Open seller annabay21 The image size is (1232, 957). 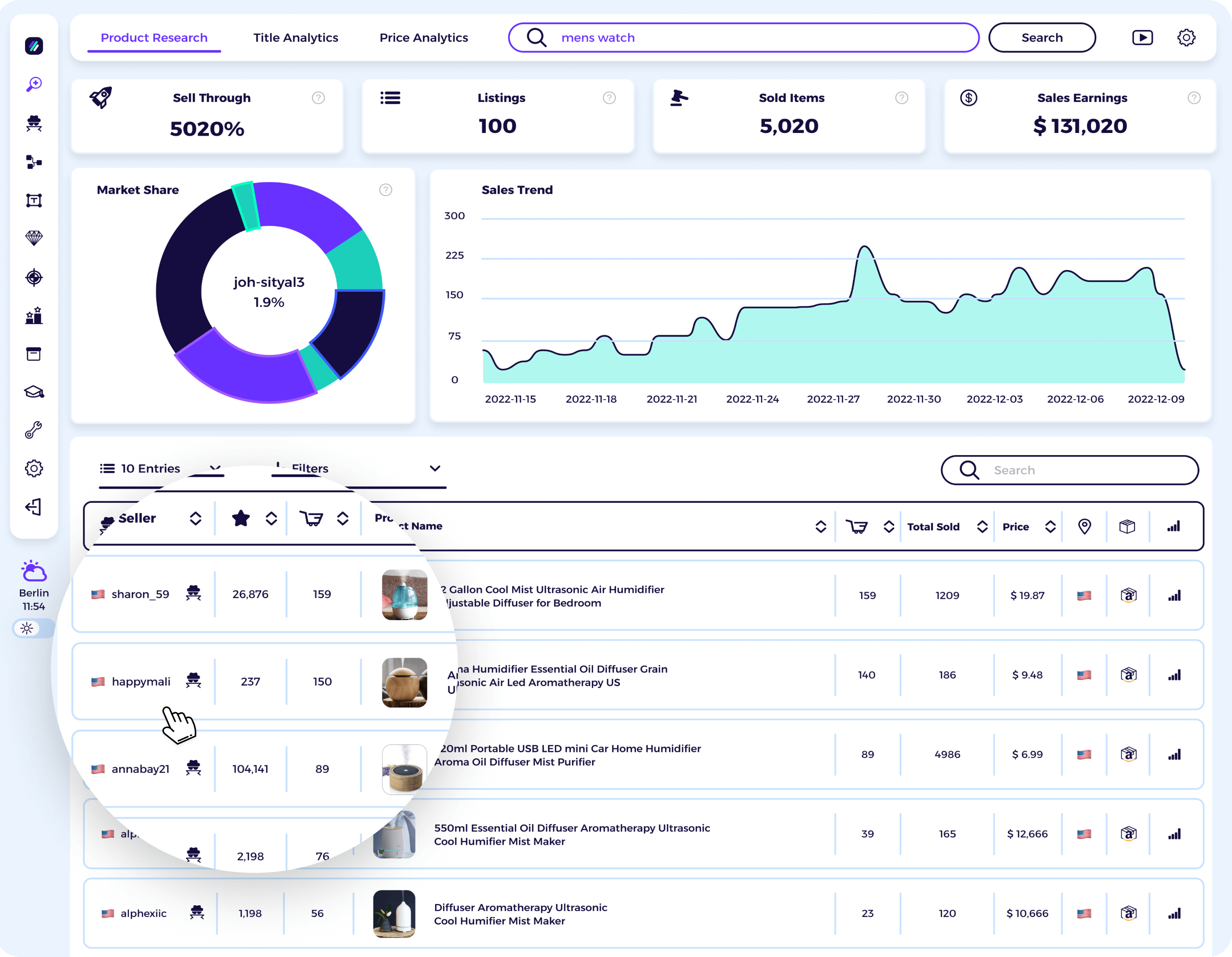pyautogui.click(x=141, y=769)
